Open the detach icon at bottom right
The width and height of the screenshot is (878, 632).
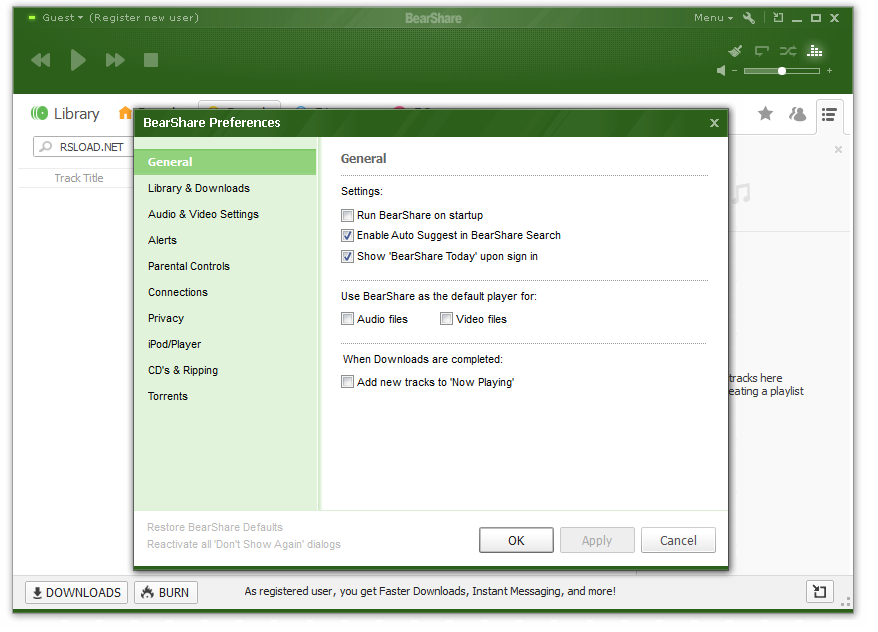820,591
